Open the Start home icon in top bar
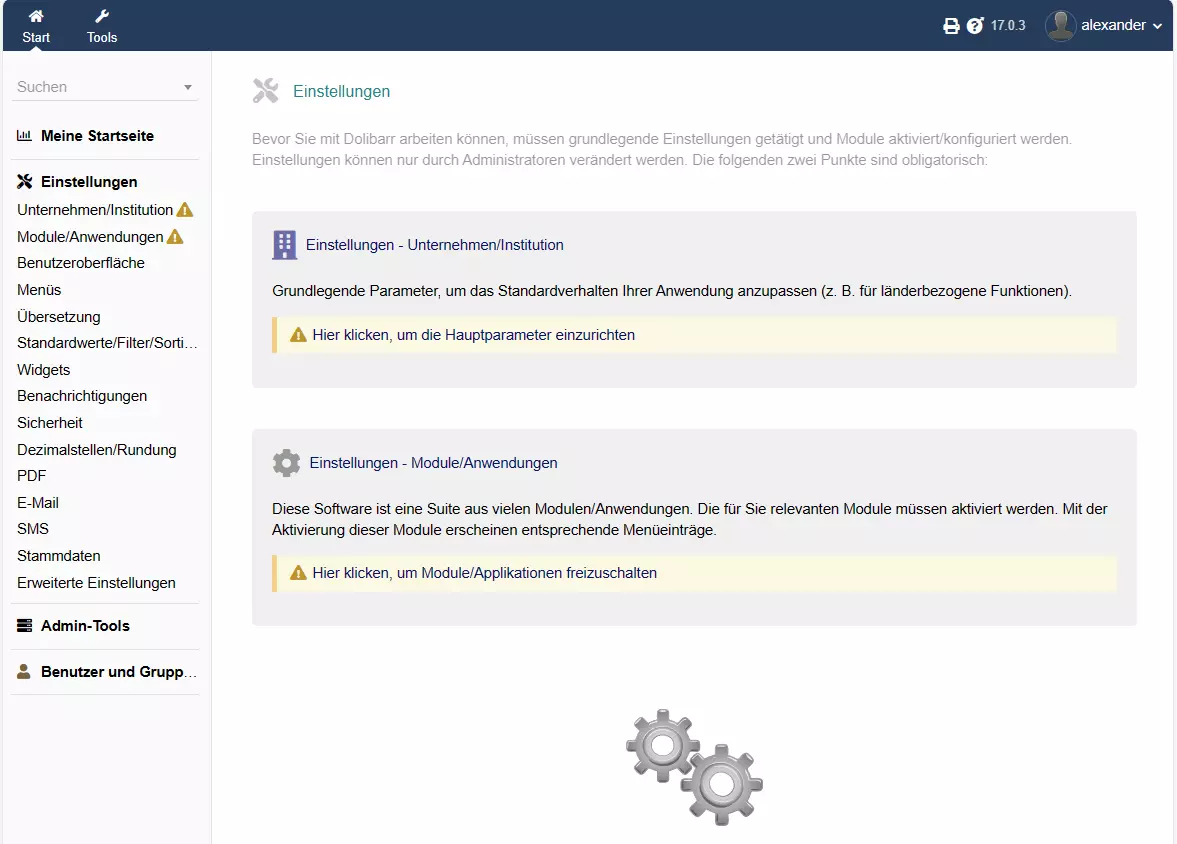Image resolution: width=1177 pixels, height=844 pixels. (x=36, y=16)
